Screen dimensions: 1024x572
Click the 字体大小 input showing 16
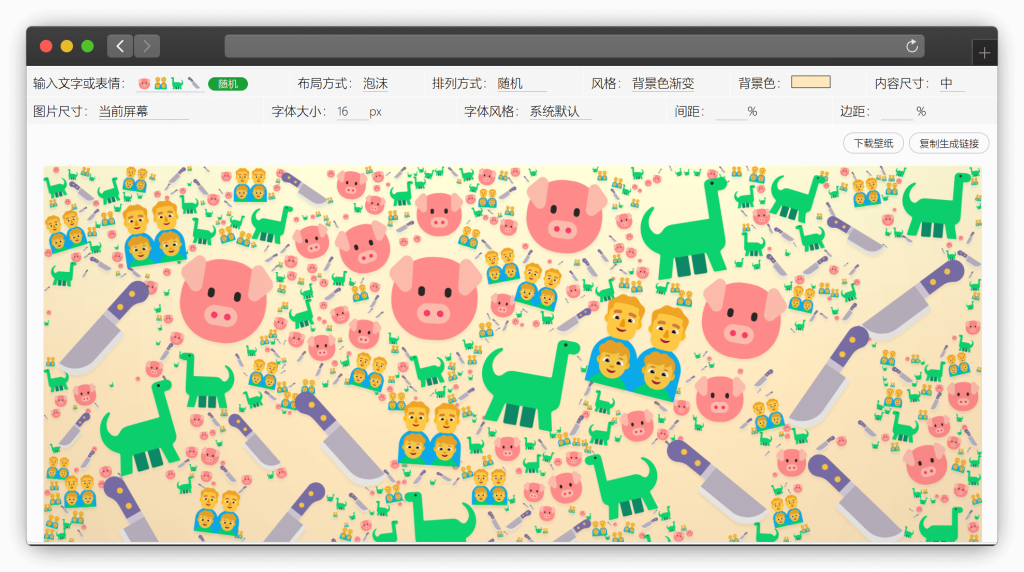351,112
